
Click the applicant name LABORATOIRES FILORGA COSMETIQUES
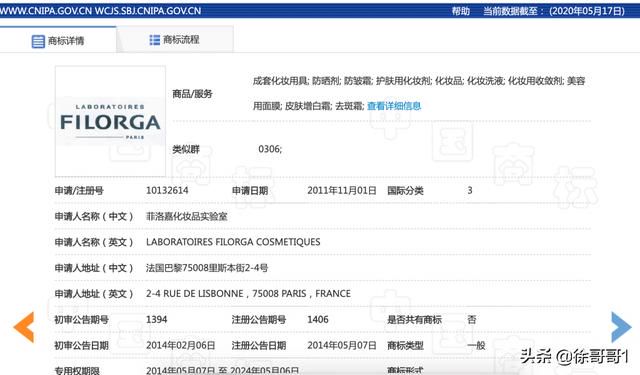click(233, 242)
